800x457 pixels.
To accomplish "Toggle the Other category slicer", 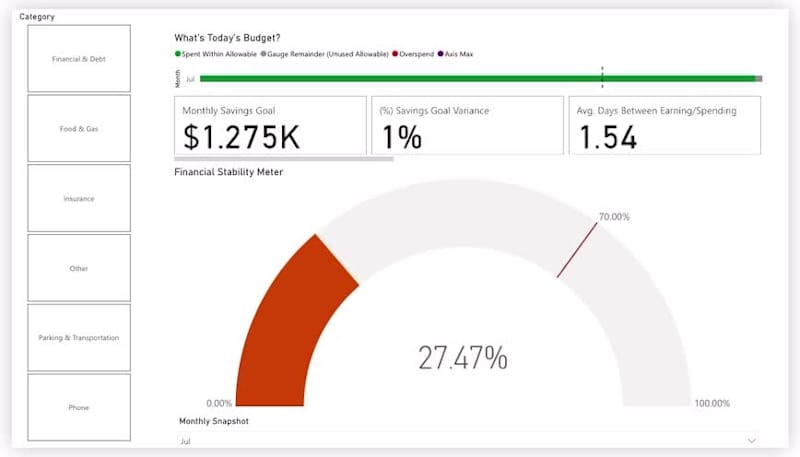I will click(79, 268).
